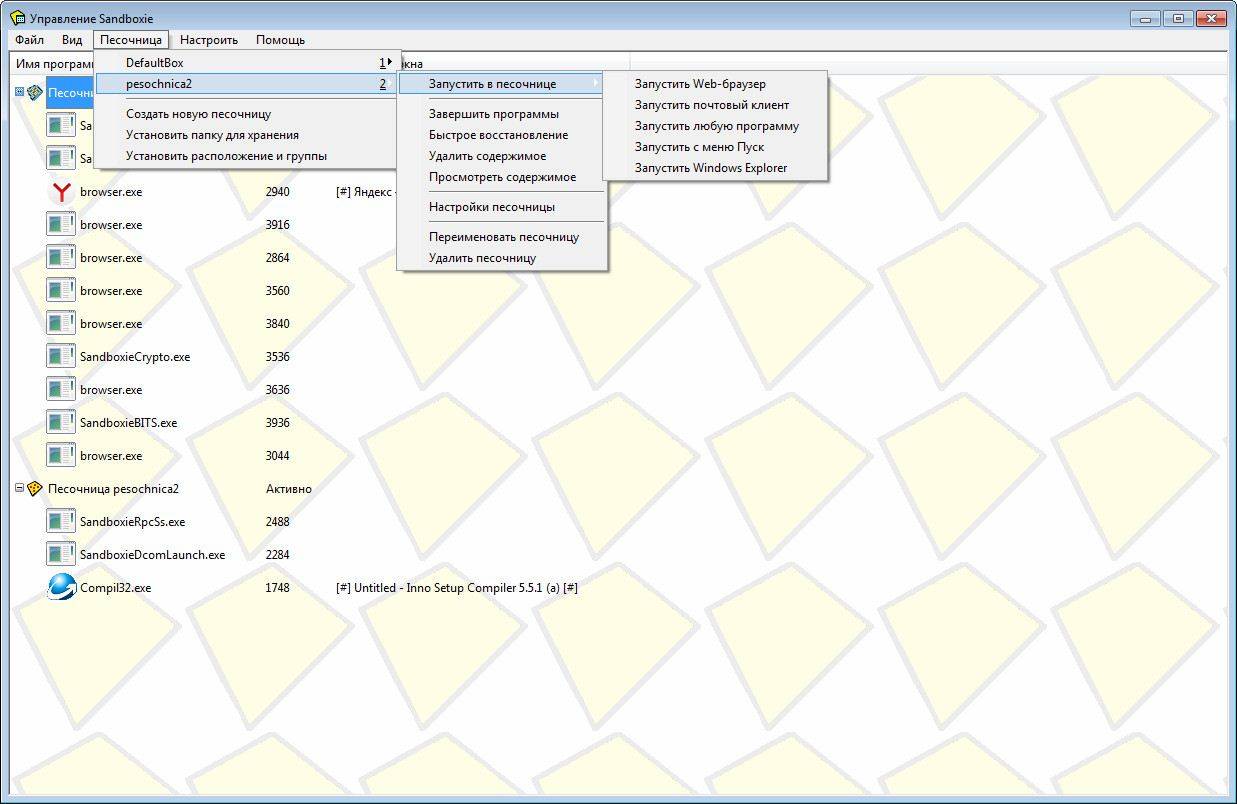Select the SandboxieDcomLaunch.exe process name
1237x804 pixels.
(152, 555)
